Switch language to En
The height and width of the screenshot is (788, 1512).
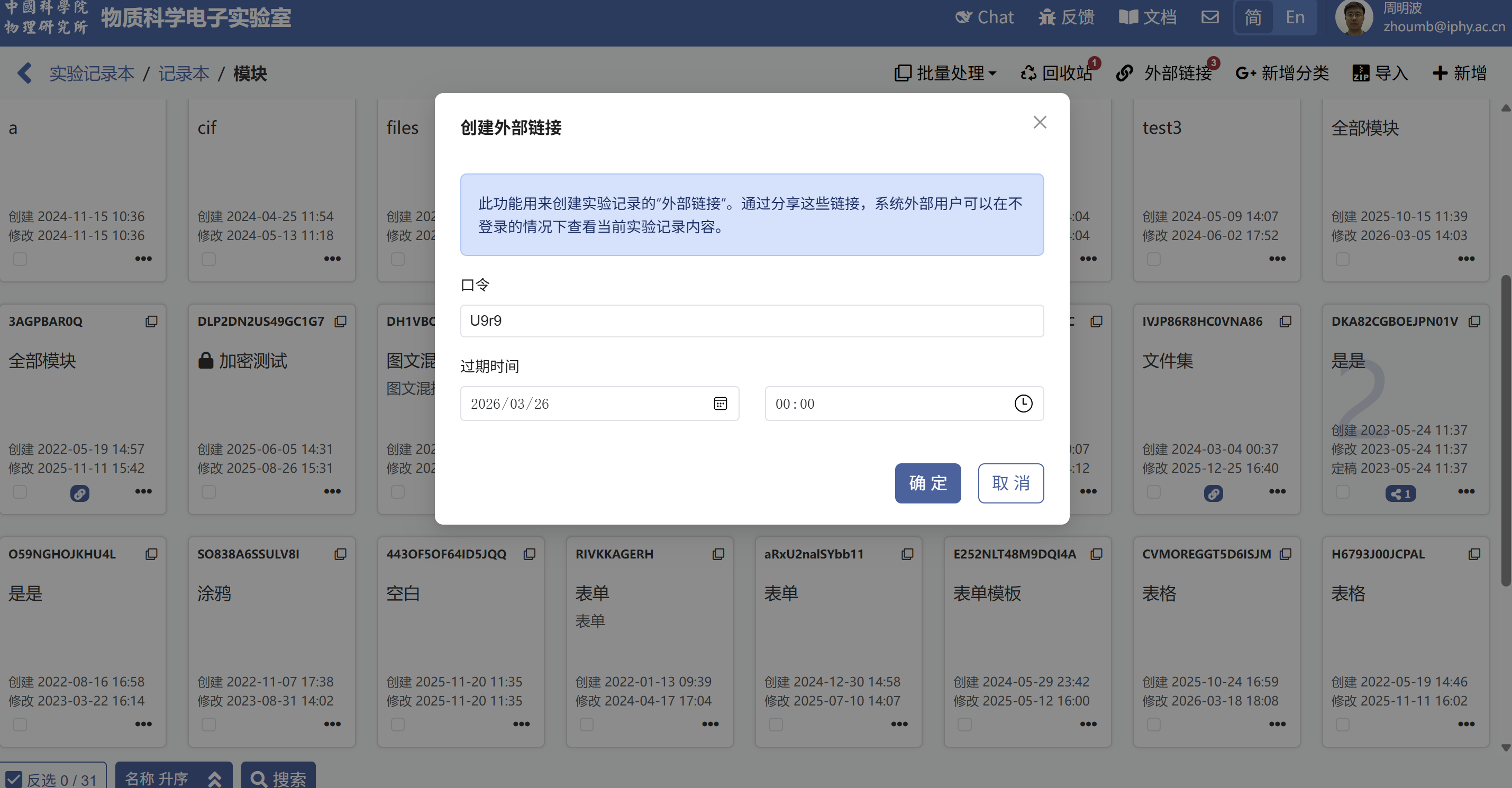(1295, 17)
